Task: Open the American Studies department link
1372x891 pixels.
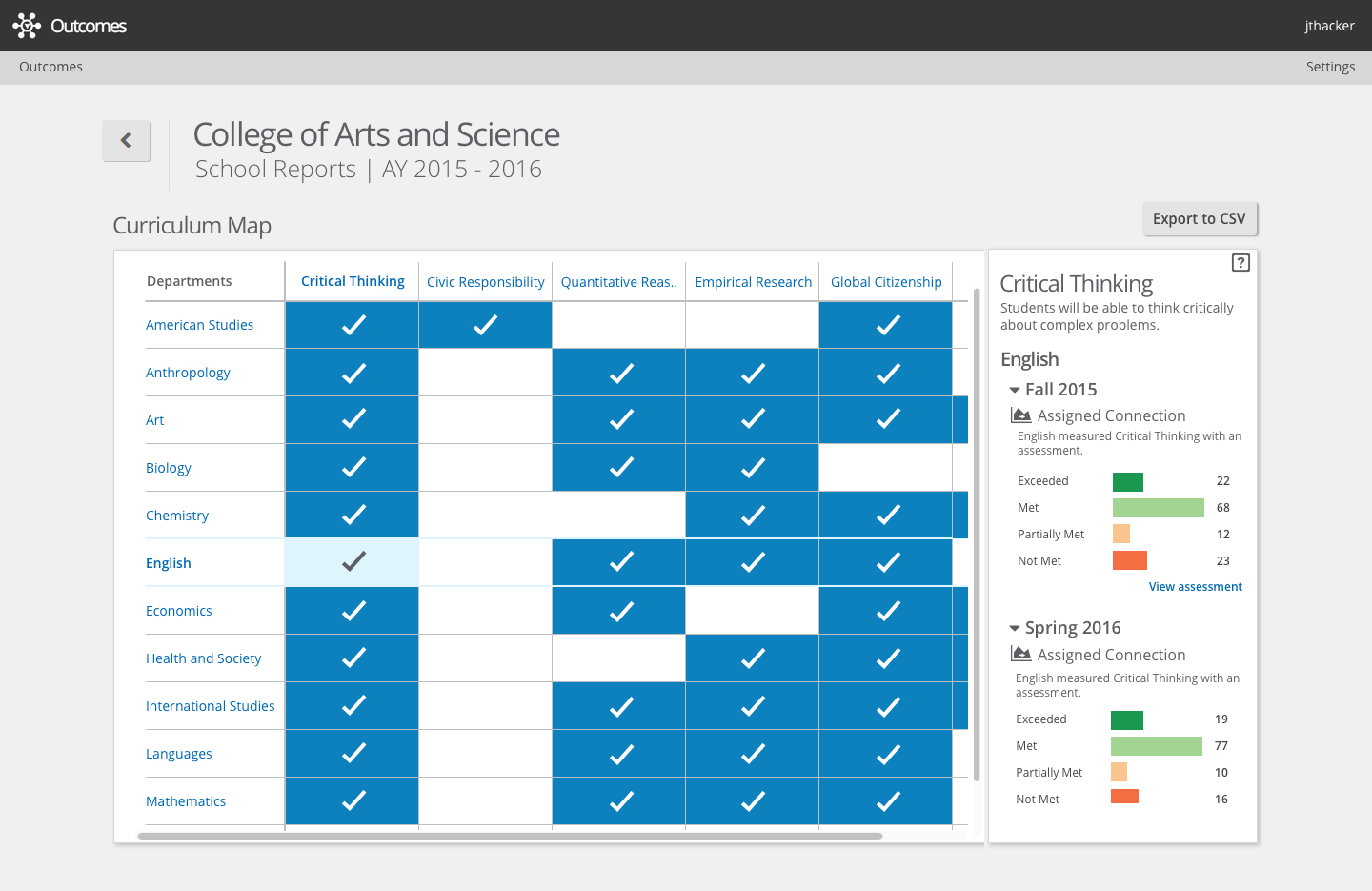Action: point(199,325)
